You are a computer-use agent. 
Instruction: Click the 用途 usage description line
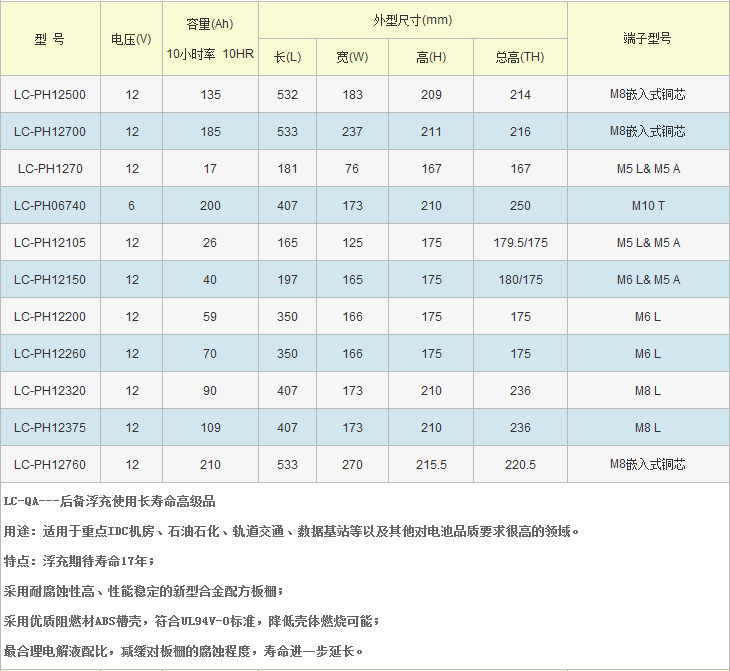click(x=292, y=531)
